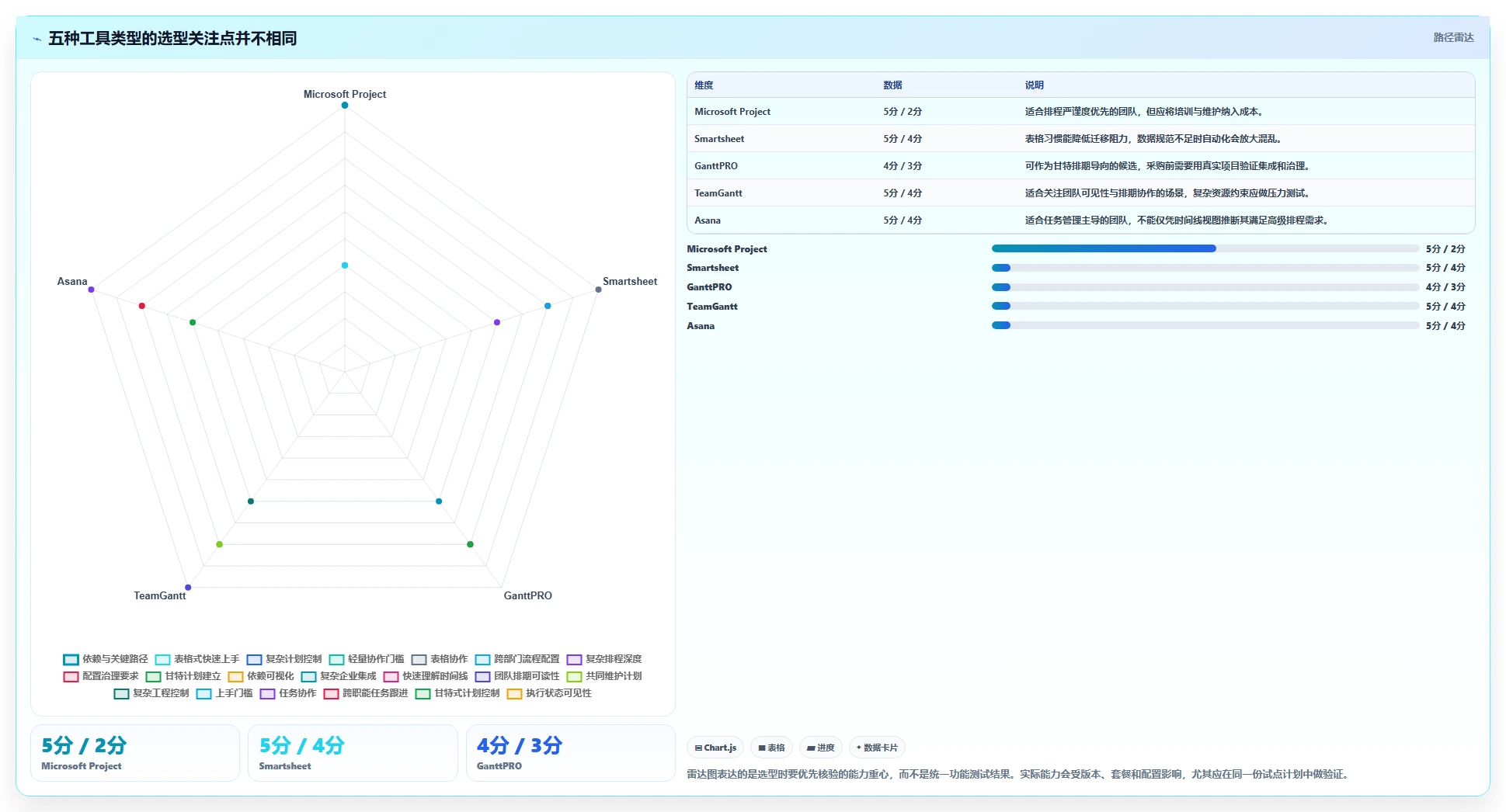Click the 维度 column header
This screenshot has width=1506, height=812.
704,85
